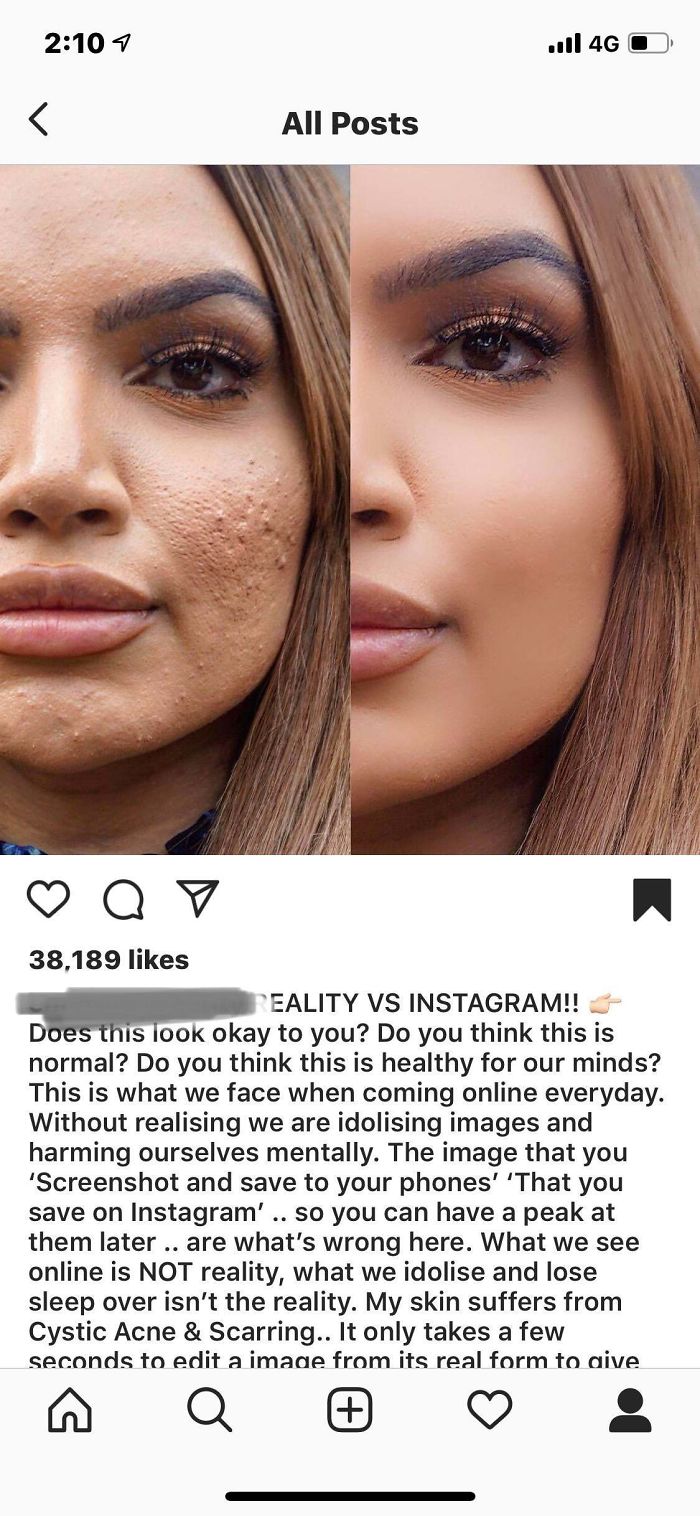700x1516 pixels.
Task: Open the Search tab magnifier
Action: (210, 1410)
